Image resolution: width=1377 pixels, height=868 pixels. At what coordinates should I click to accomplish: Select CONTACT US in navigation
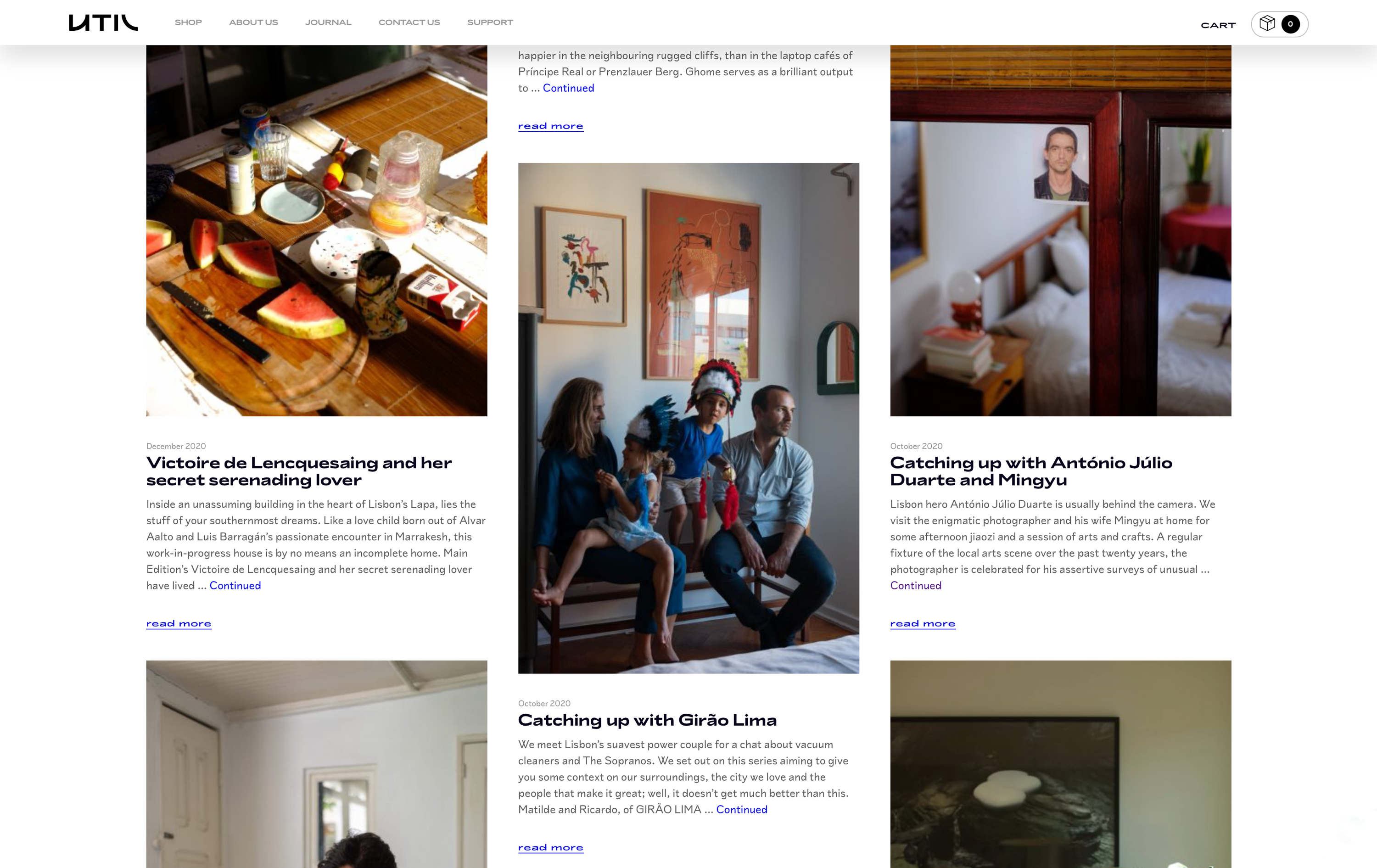[x=409, y=22]
